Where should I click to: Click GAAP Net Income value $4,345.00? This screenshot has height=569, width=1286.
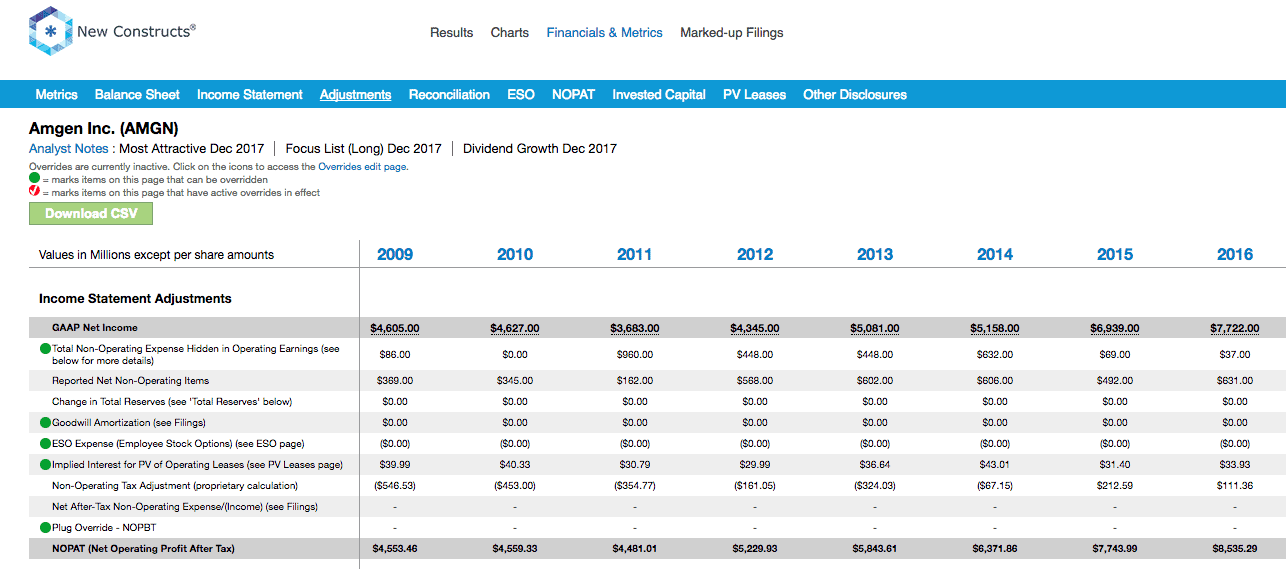pyautogui.click(x=755, y=328)
